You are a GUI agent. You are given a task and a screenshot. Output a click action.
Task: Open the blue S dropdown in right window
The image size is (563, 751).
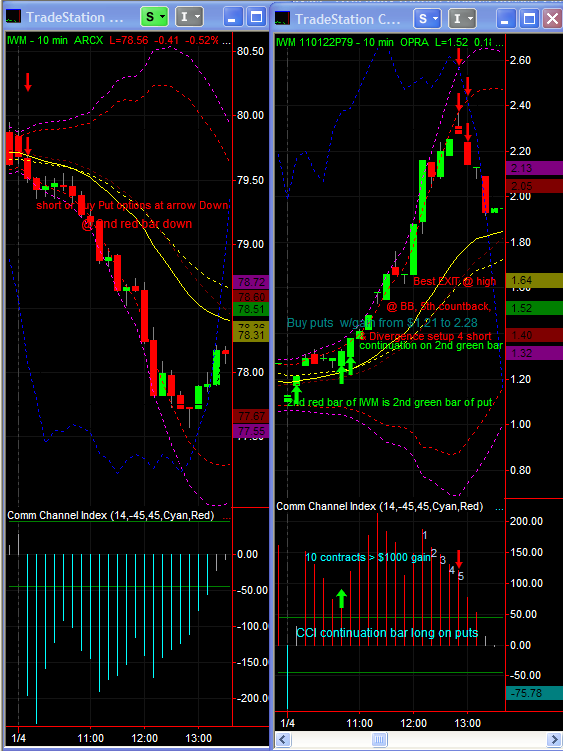(x=427, y=19)
